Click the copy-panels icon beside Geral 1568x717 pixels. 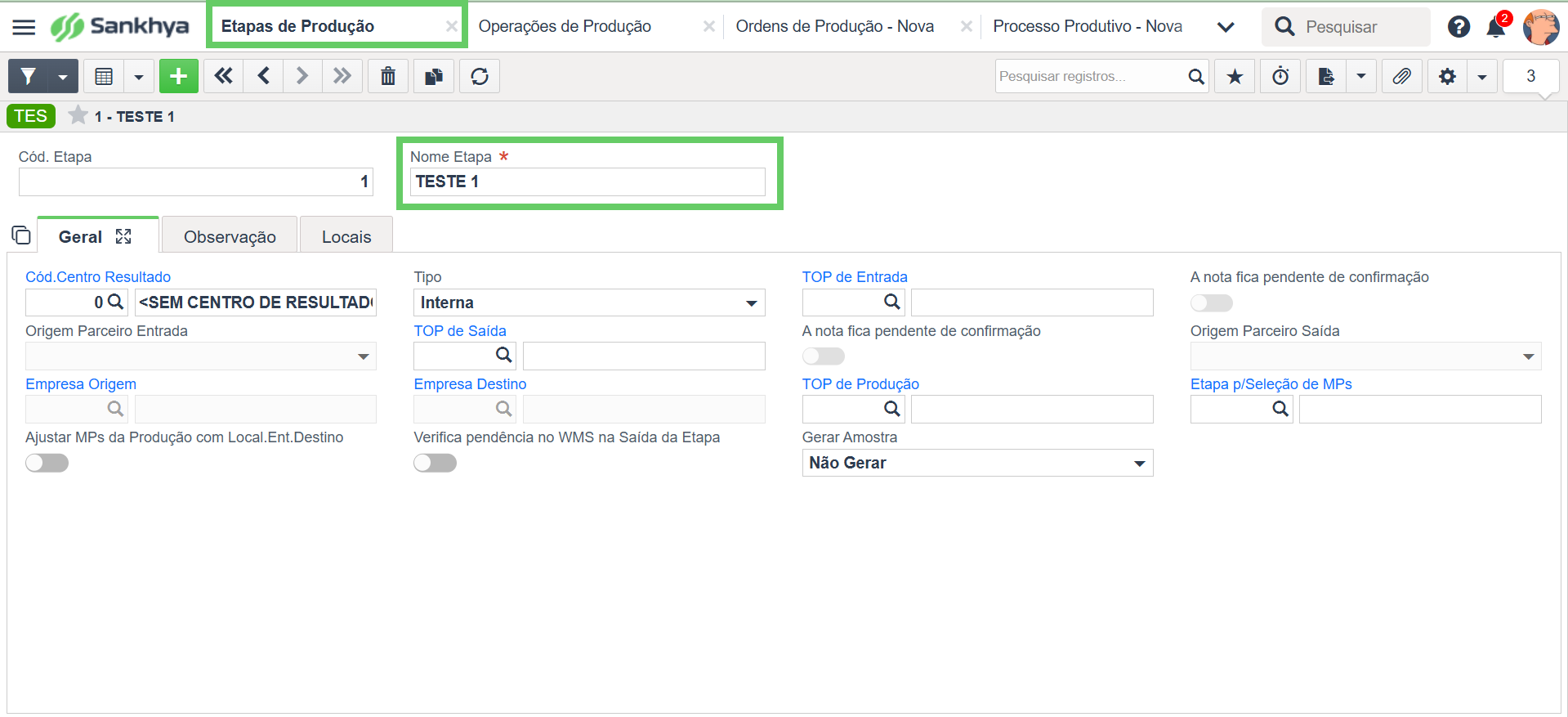pyautogui.click(x=21, y=235)
